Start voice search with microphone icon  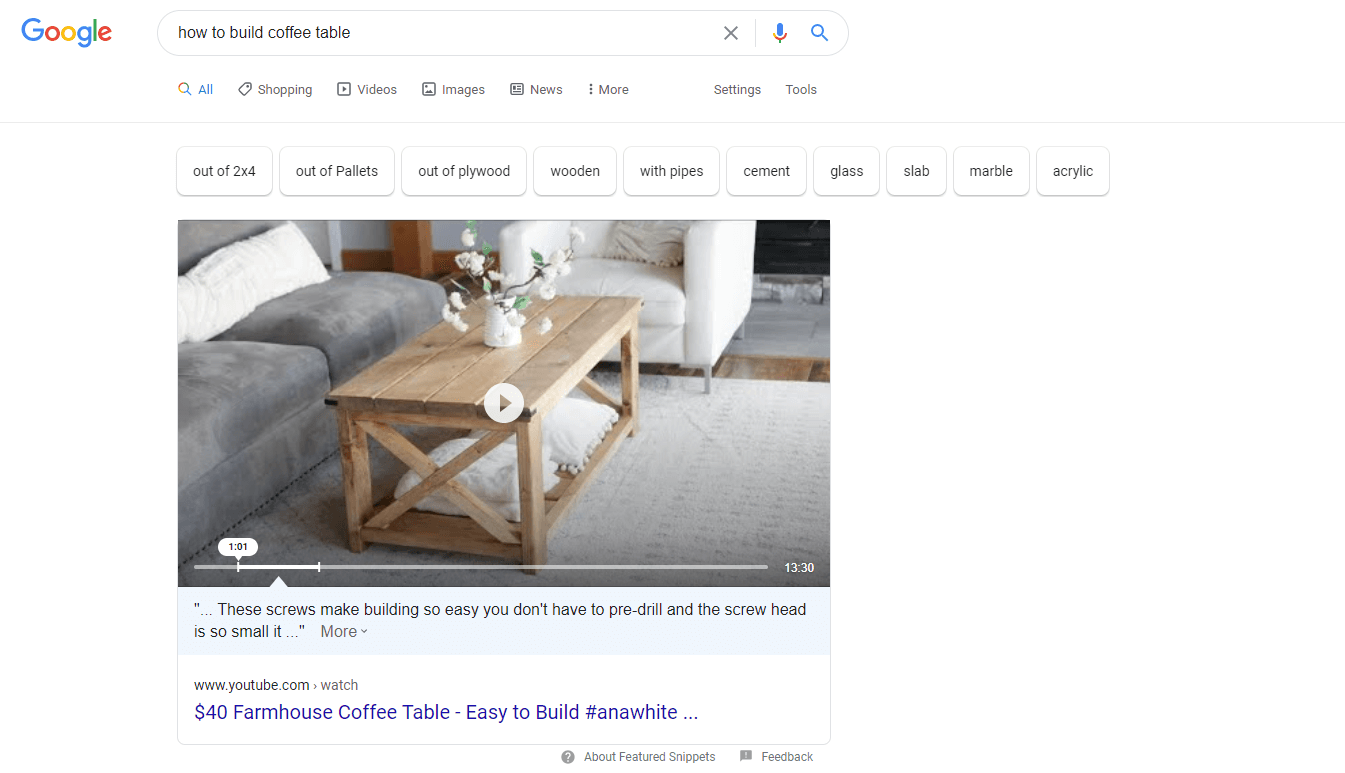780,33
